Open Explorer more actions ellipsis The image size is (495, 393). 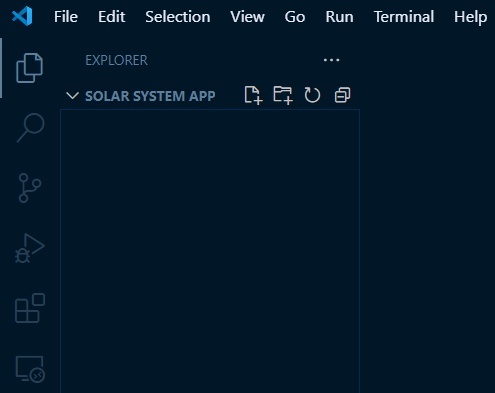tap(331, 60)
